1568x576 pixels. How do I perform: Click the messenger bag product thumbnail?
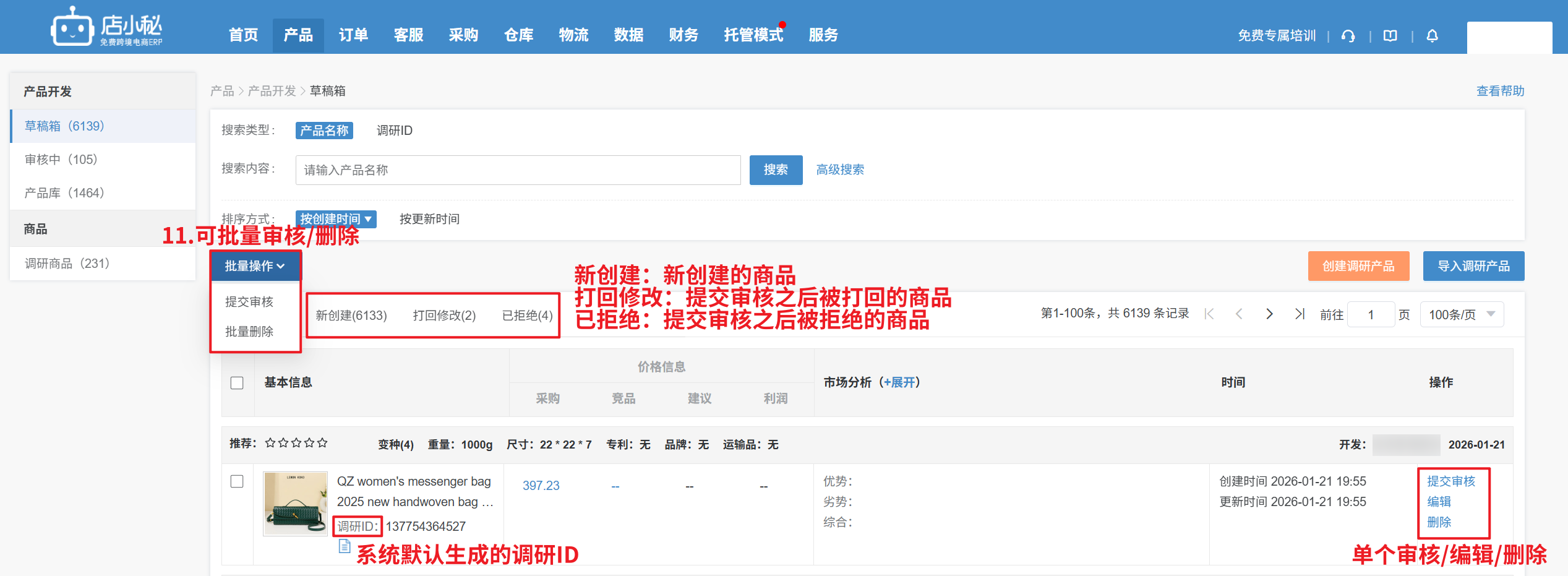pyautogui.click(x=296, y=503)
